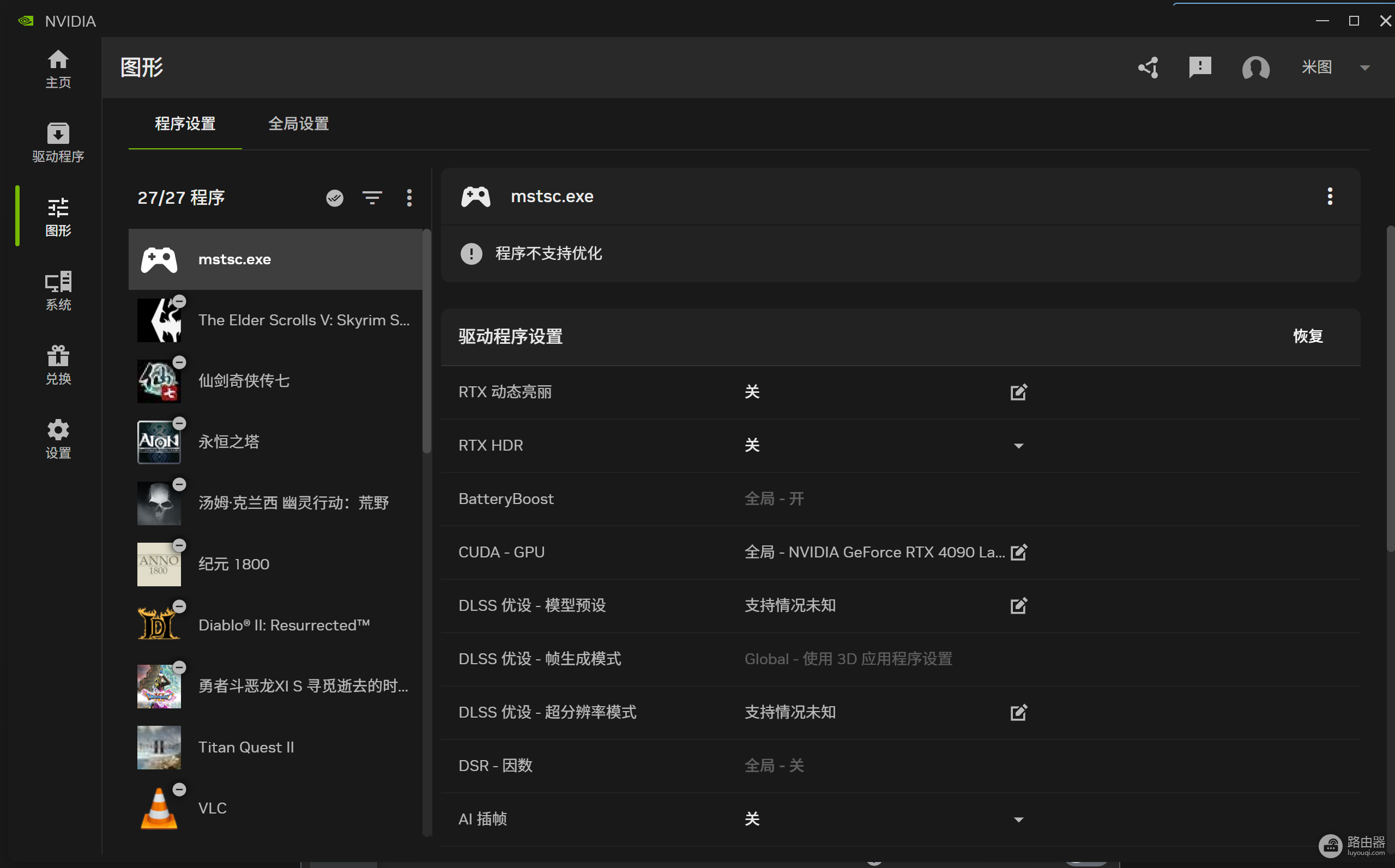Screen dimensions: 1395x868
Task: Click the Diablo II thumbnail
Action: (159, 625)
